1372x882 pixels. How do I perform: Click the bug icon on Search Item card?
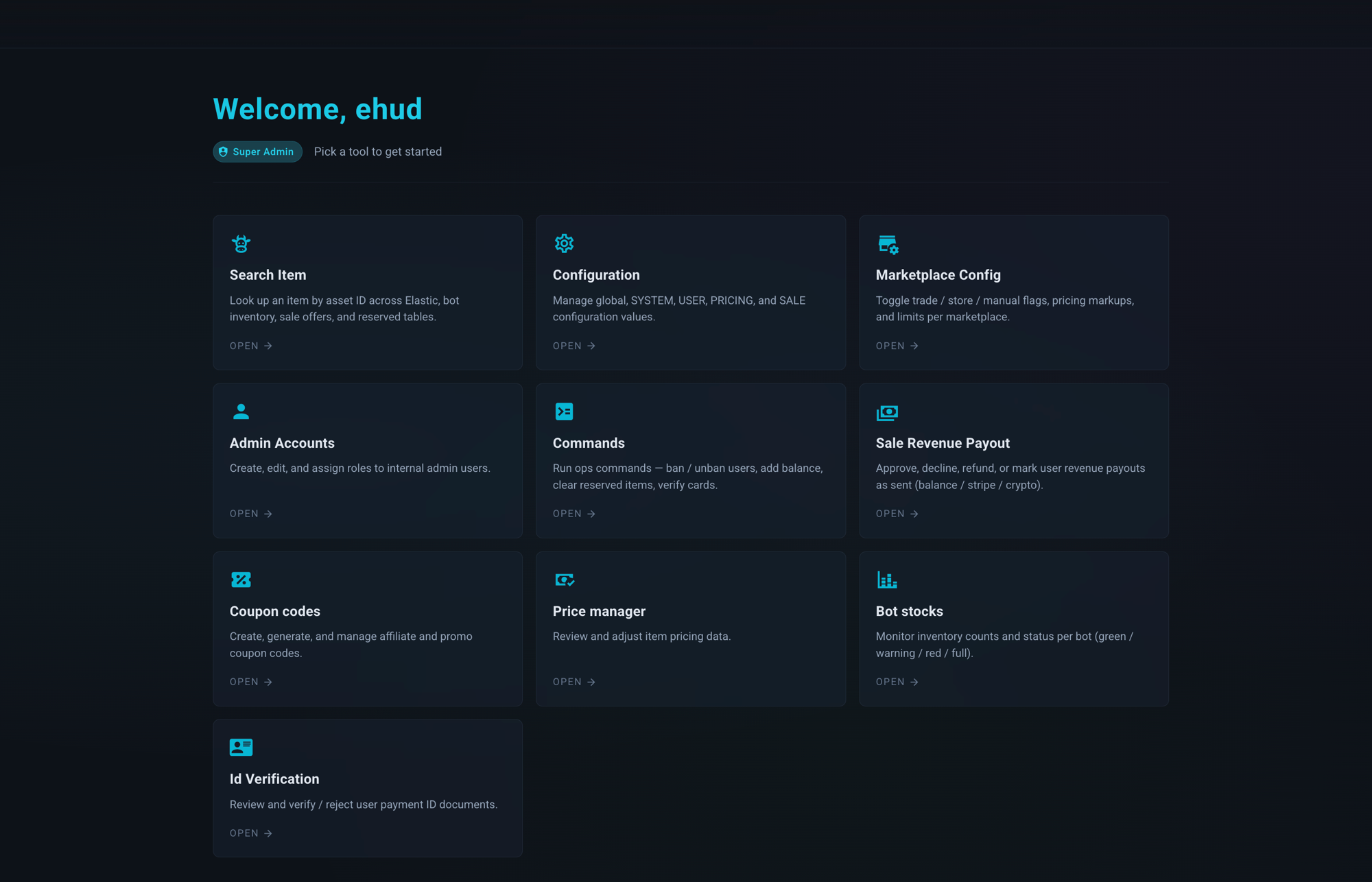pos(241,243)
